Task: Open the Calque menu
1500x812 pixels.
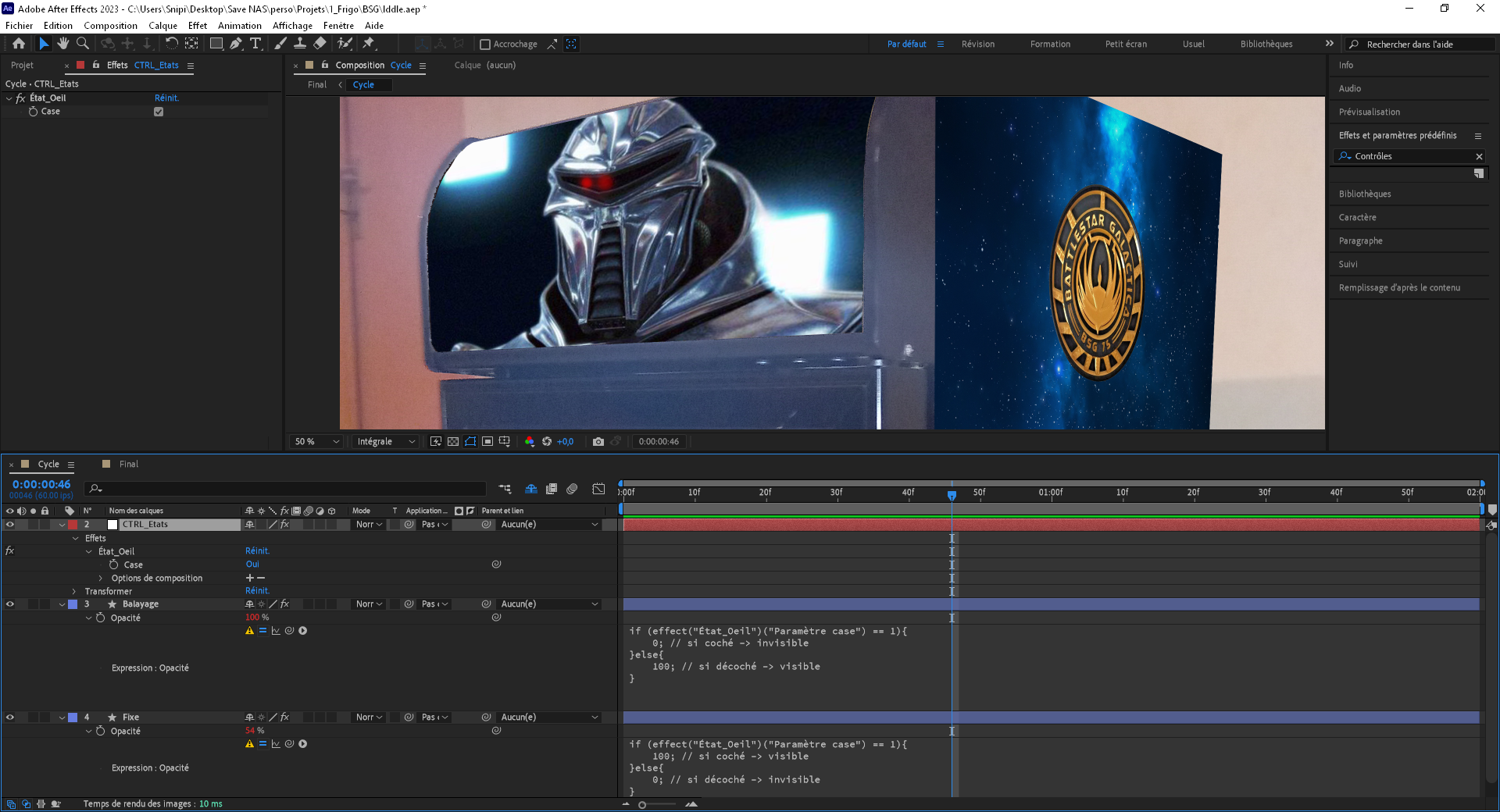Action: 163,26
